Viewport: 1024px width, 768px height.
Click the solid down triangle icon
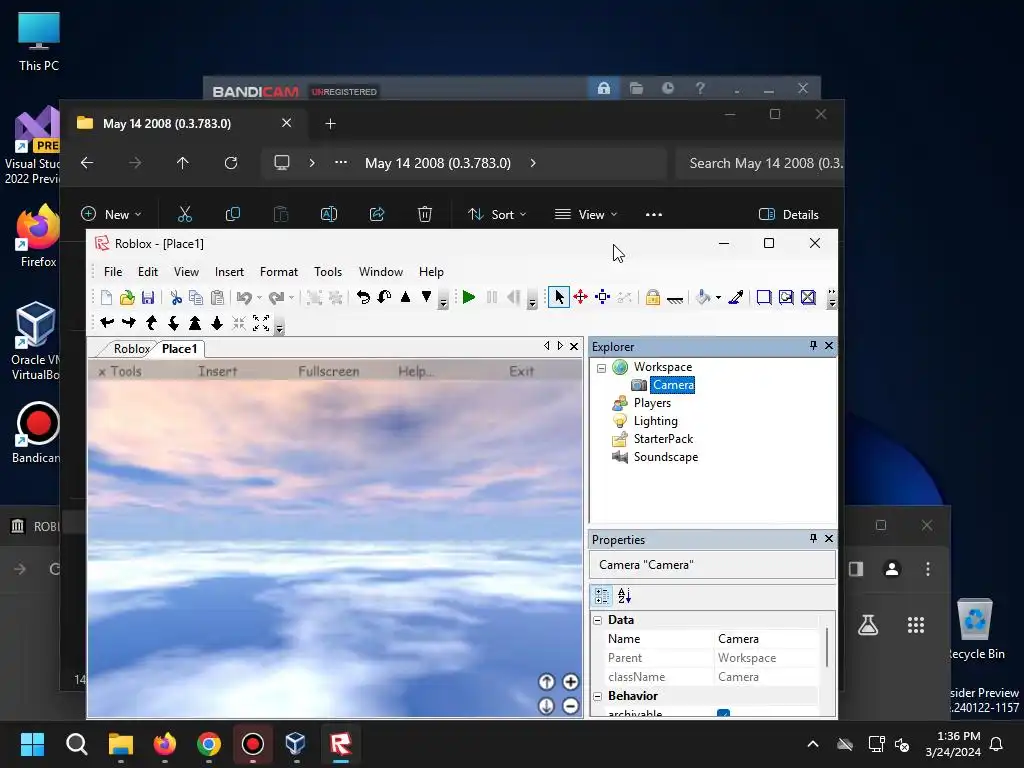[426, 297]
